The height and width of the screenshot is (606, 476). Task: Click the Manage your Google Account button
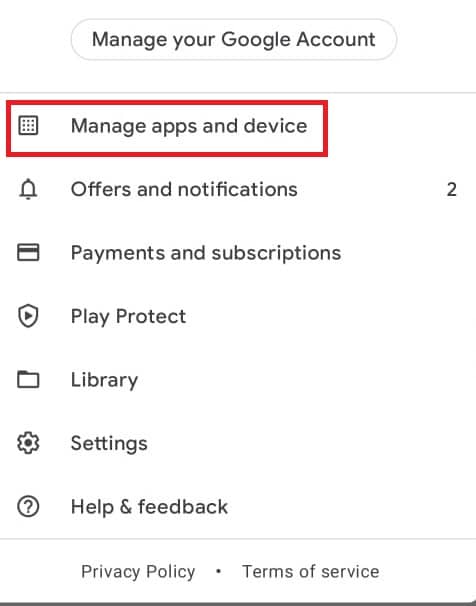234,39
